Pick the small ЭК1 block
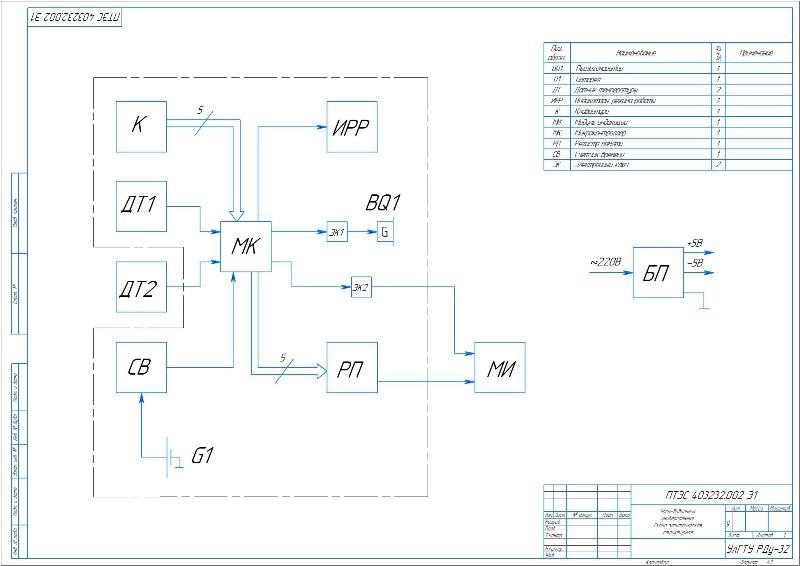The image size is (800, 566). [337, 232]
